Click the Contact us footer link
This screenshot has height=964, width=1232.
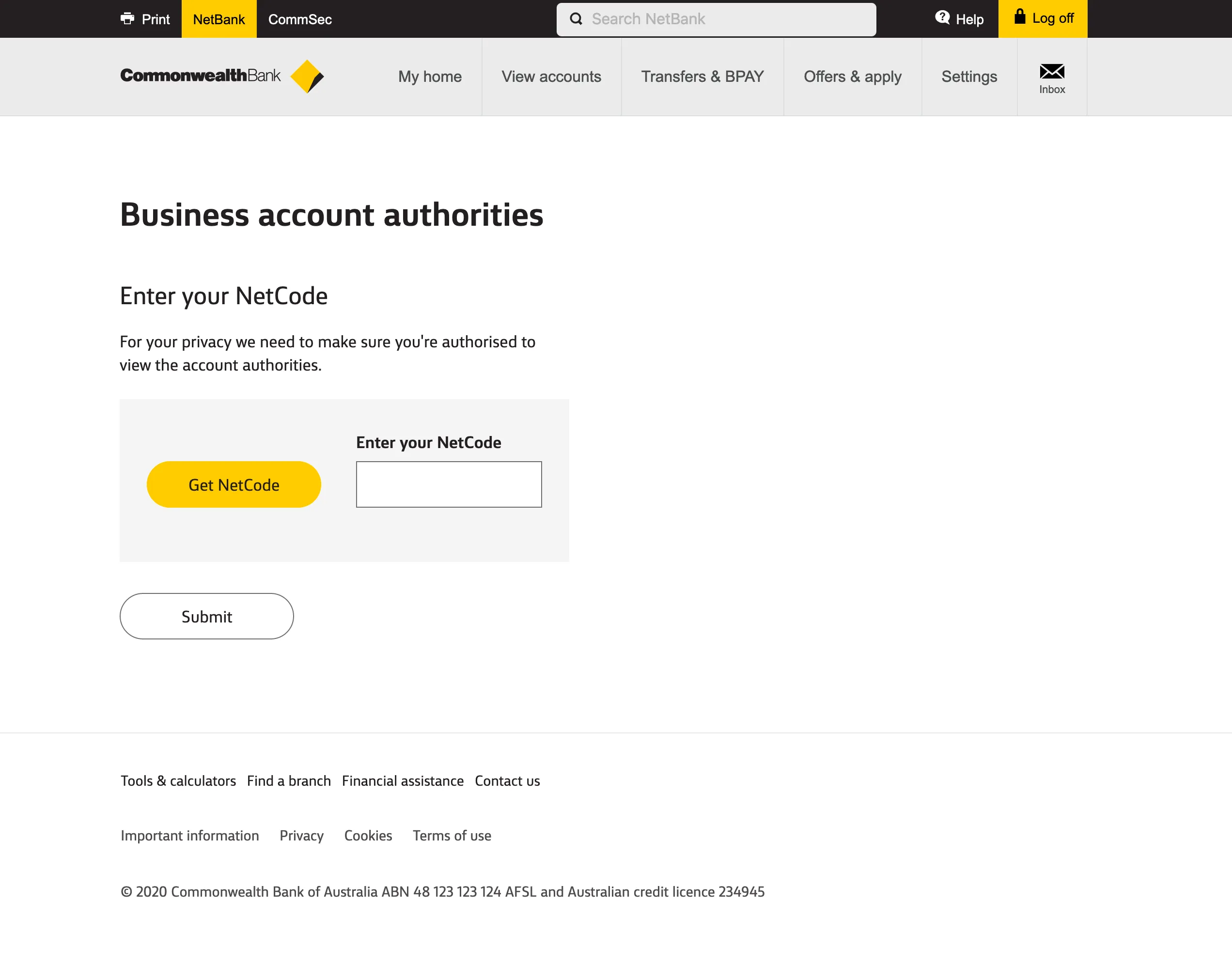pyautogui.click(x=507, y=780)
